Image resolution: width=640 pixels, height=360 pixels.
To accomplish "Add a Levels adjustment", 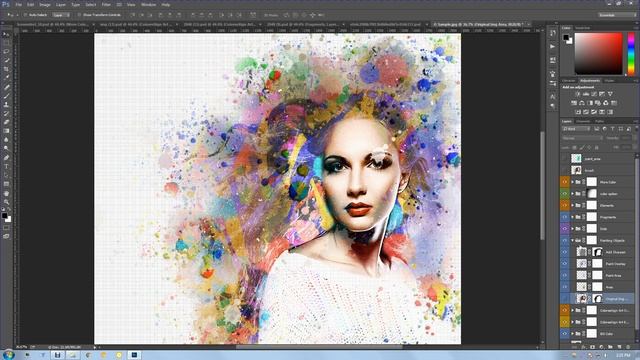I will pyautogui.click(x=586, y=94).
